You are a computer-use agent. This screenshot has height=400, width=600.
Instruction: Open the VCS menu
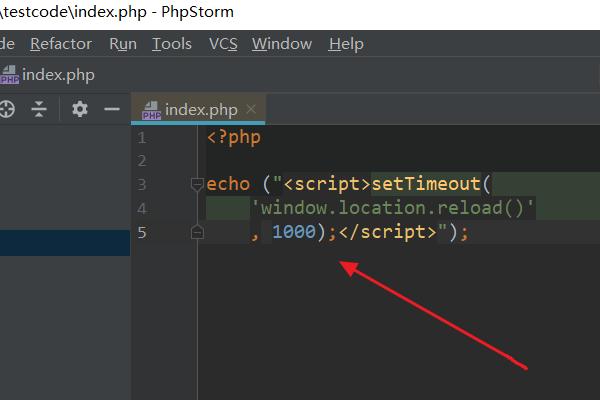[223, 44]
